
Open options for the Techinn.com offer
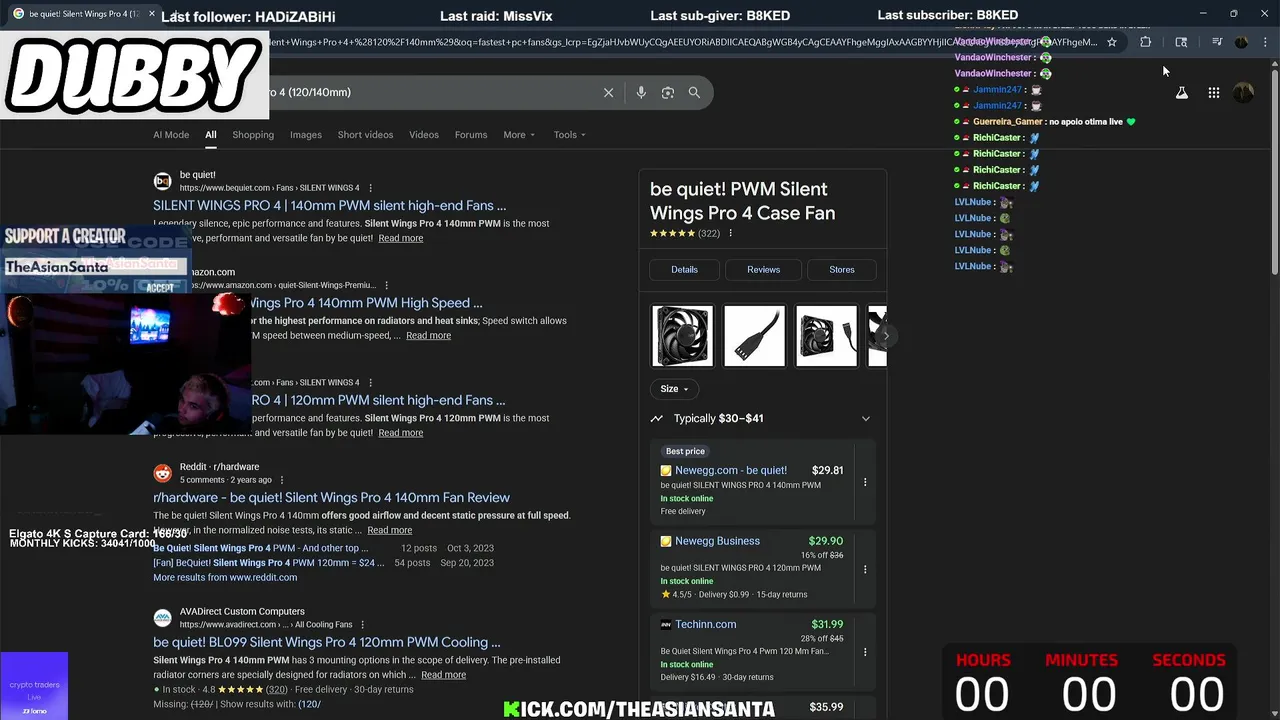pos(865,652)
